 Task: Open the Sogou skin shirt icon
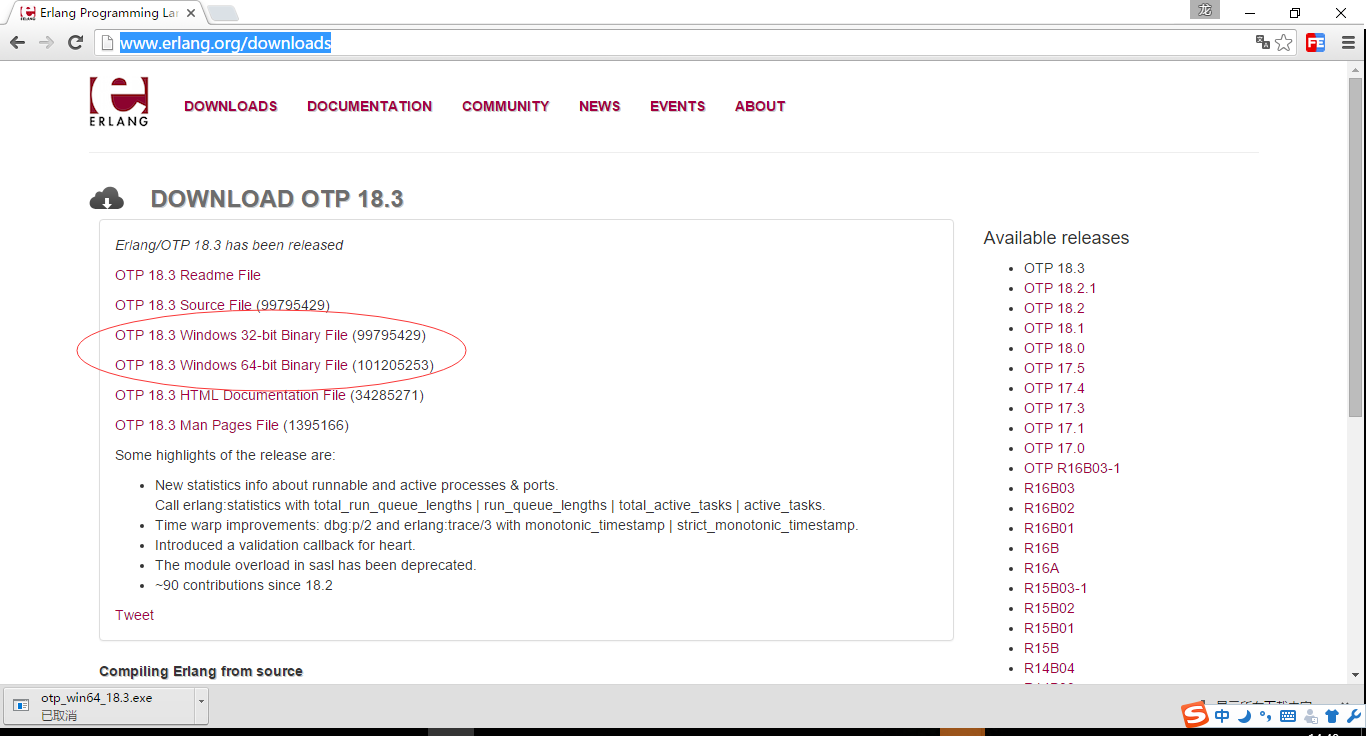[1332, 716]
